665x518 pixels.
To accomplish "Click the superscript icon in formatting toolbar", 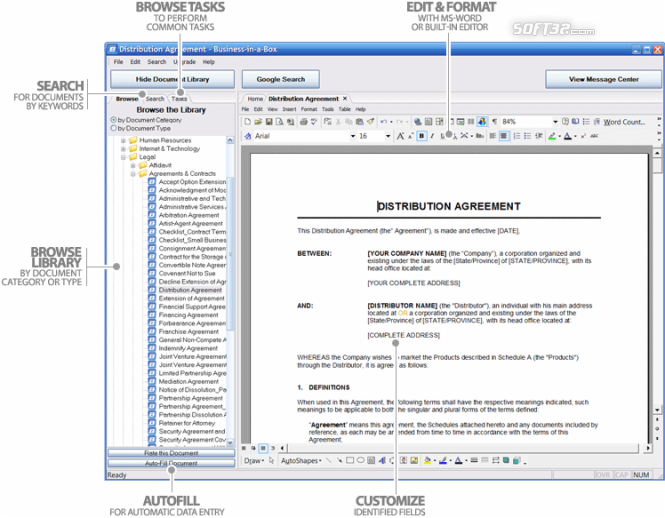I will coord(584,136).
